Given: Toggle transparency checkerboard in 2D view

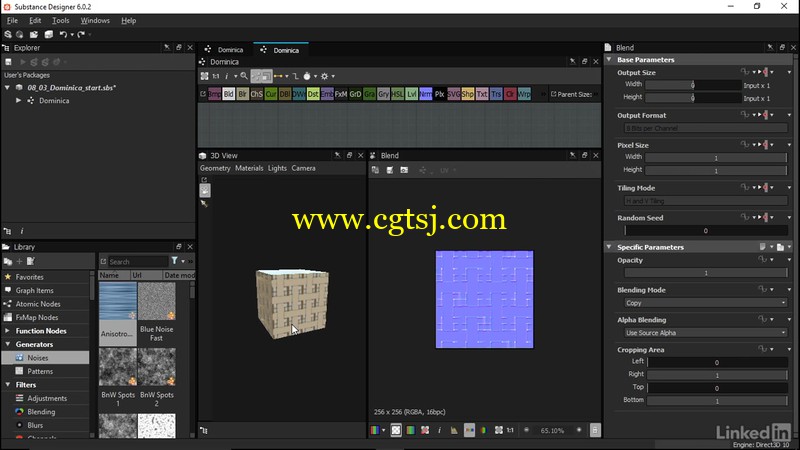Looking at the screenshot, I should point(396,430).
